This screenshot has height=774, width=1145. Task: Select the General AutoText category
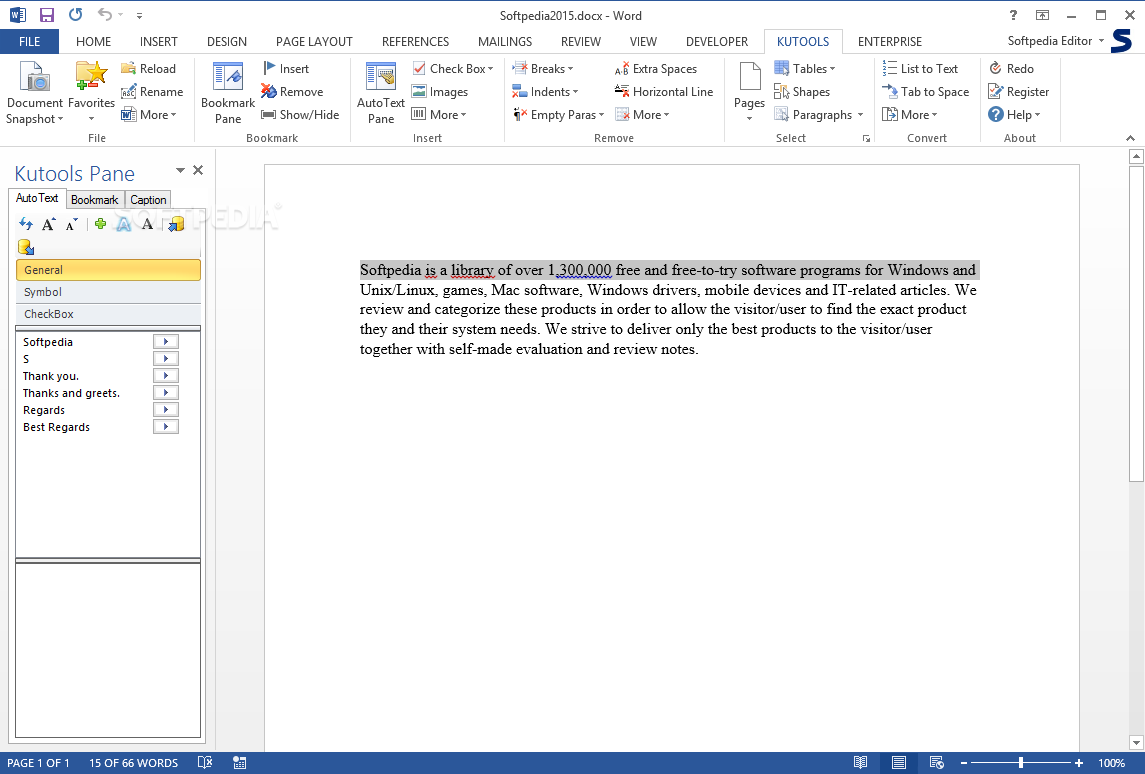point(108,270)
